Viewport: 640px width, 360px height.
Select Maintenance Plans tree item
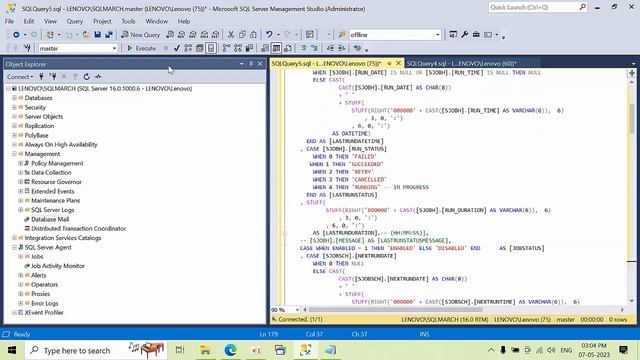[x=56, y=201]
